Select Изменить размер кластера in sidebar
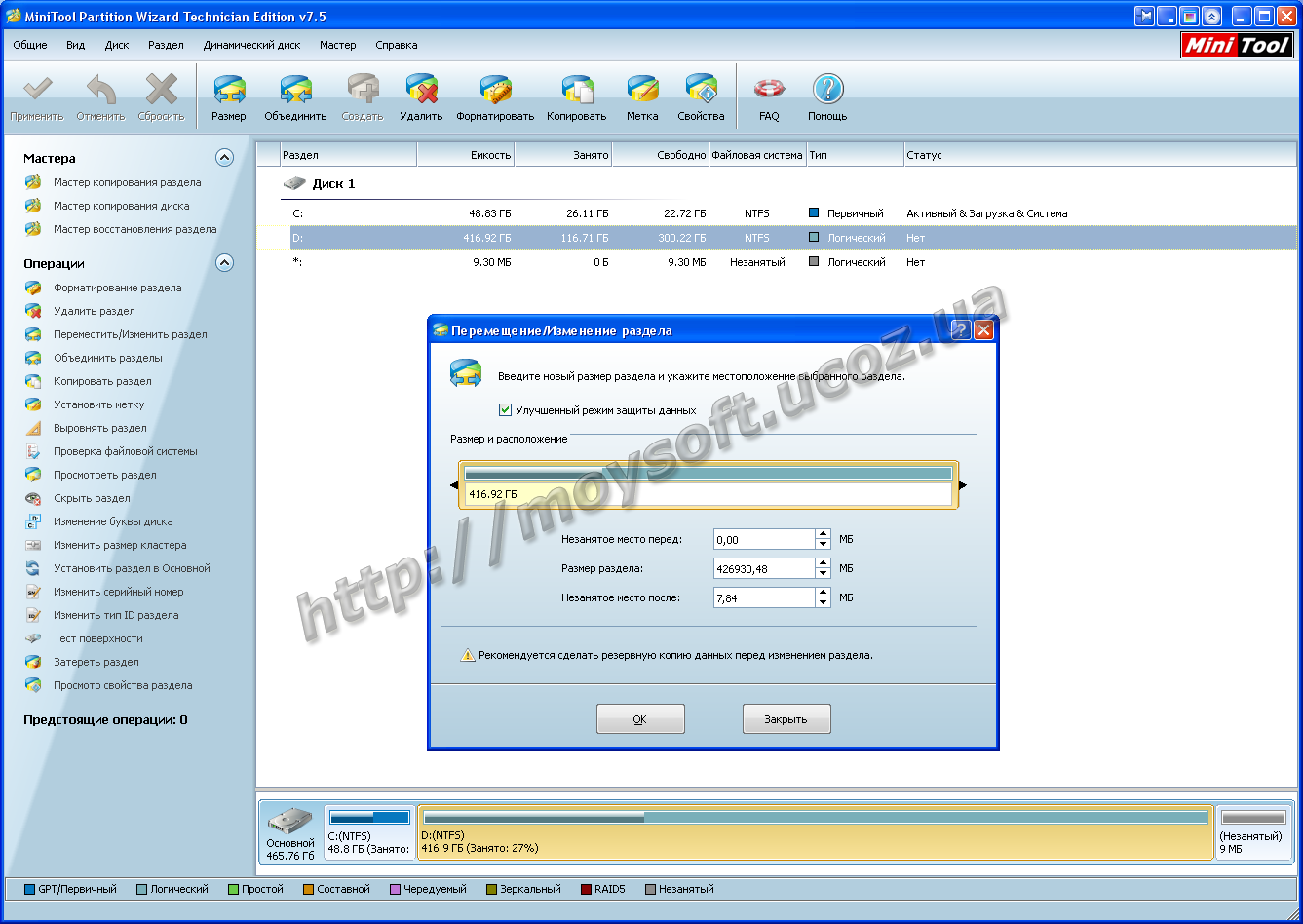 [120, 545]
